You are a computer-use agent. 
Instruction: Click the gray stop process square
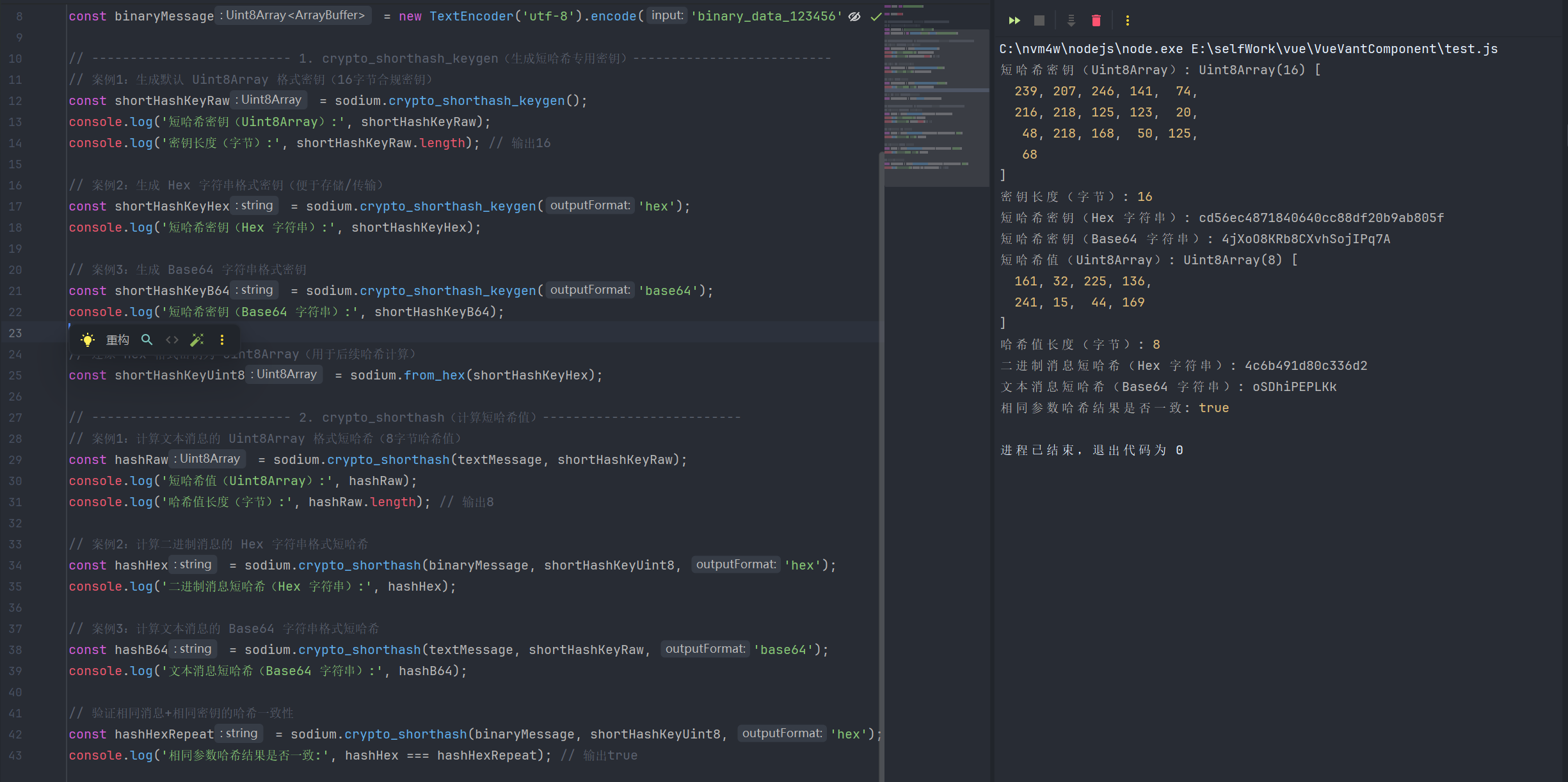click(1039, 20)
